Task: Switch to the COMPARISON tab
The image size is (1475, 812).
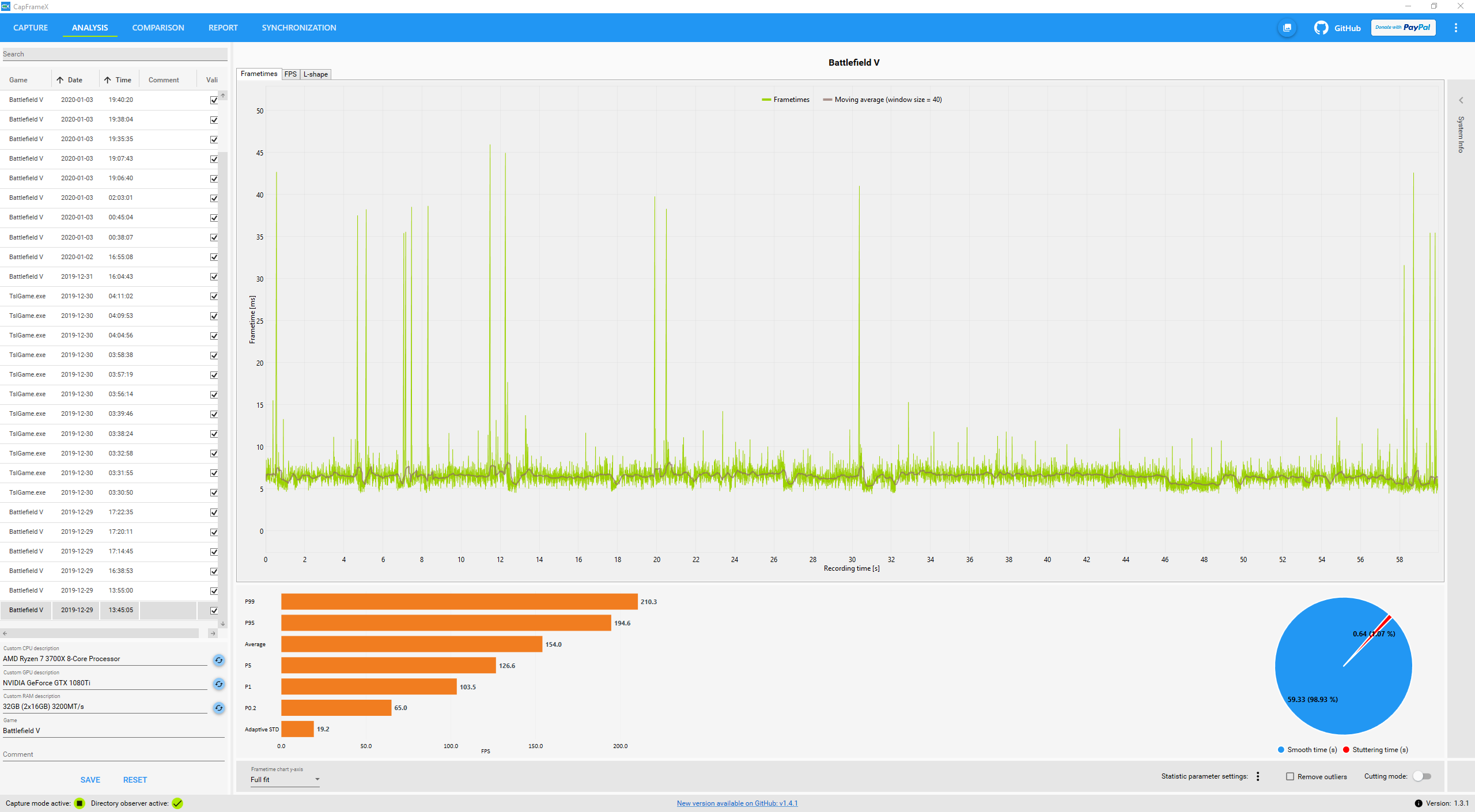Action: 158,28
